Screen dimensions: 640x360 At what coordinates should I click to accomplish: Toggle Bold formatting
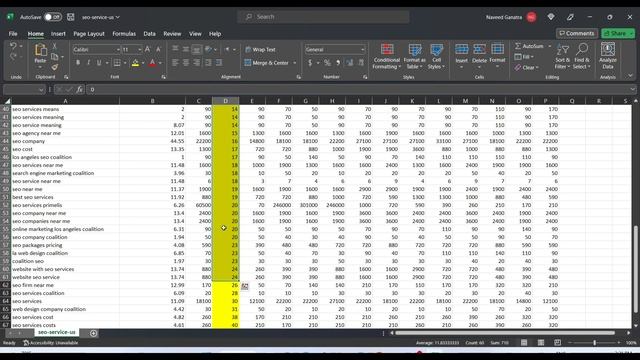[x=78, y=63]
